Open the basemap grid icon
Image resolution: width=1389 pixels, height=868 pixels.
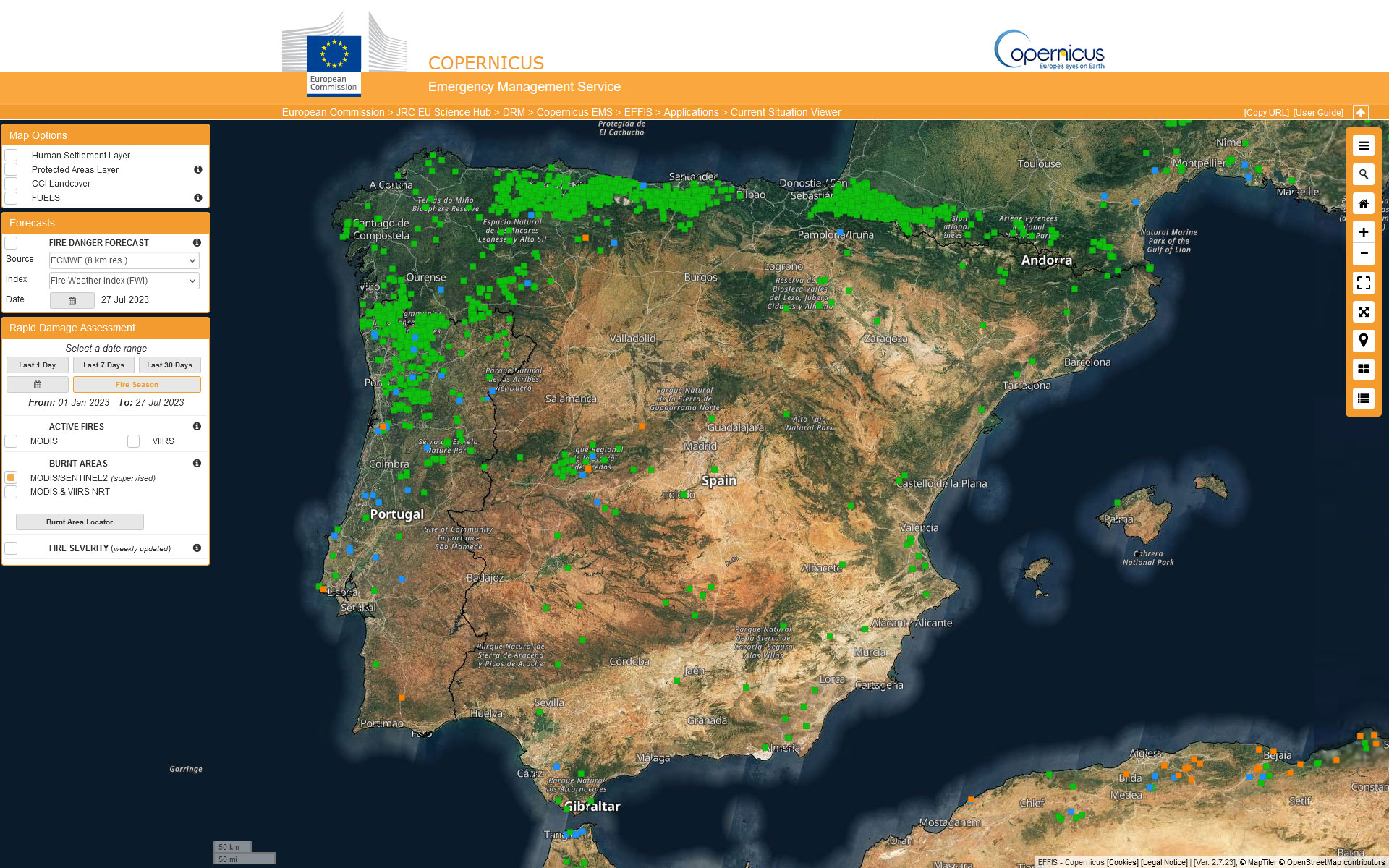[x=1363, y=370]
